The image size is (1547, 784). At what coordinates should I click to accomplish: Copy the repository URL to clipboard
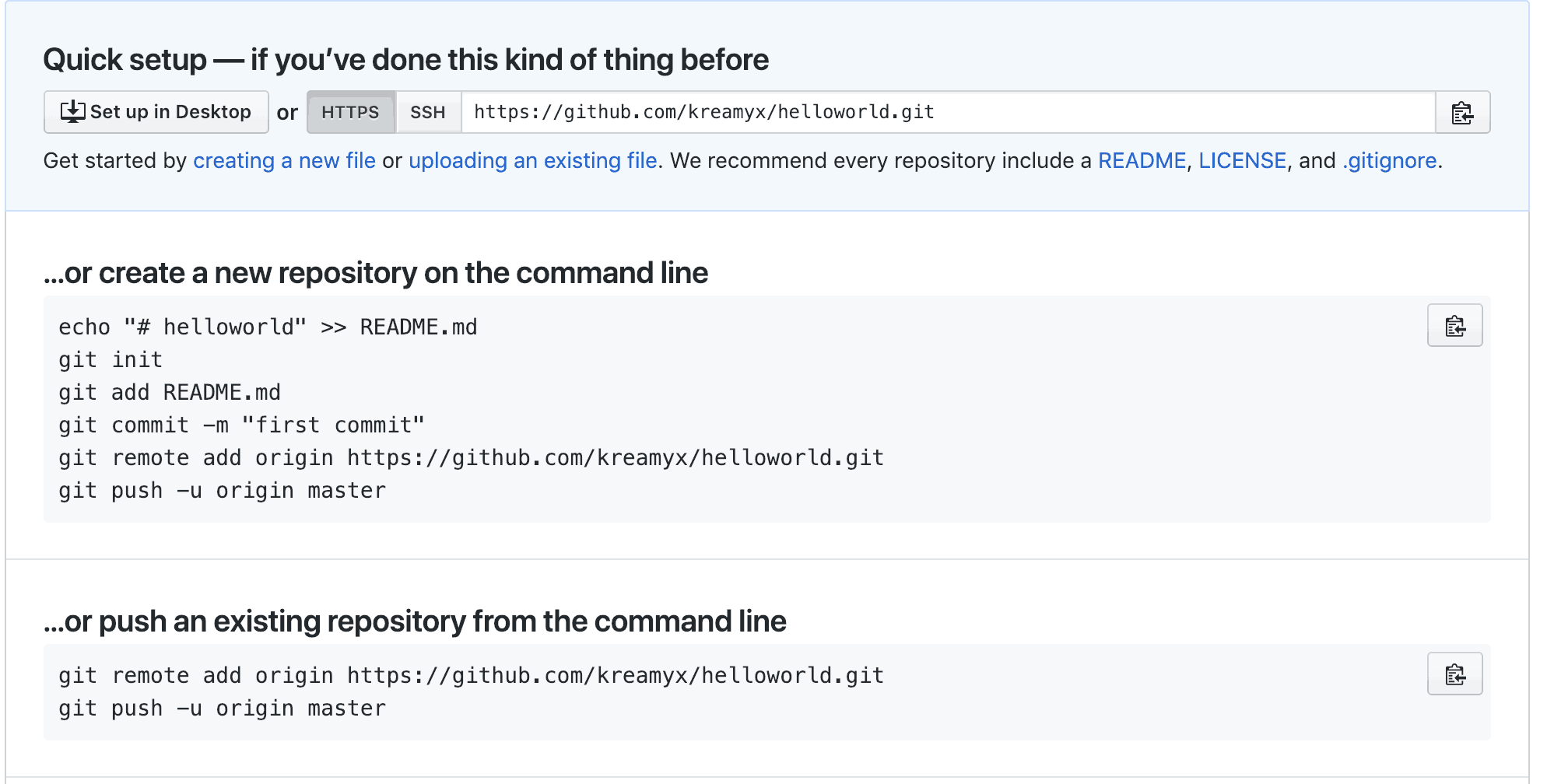(x=1462, y=112)
